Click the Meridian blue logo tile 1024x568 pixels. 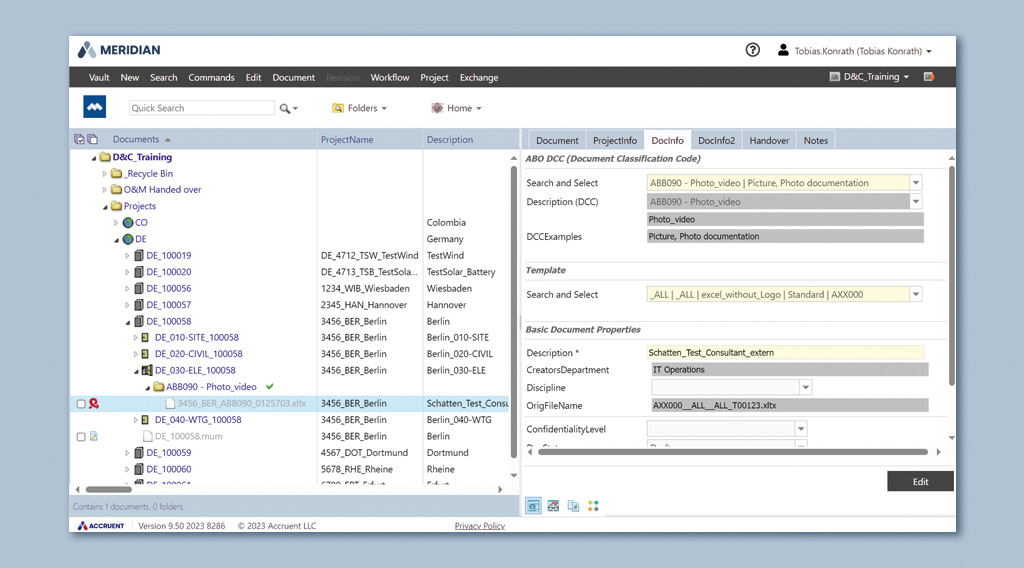[95, 107]
